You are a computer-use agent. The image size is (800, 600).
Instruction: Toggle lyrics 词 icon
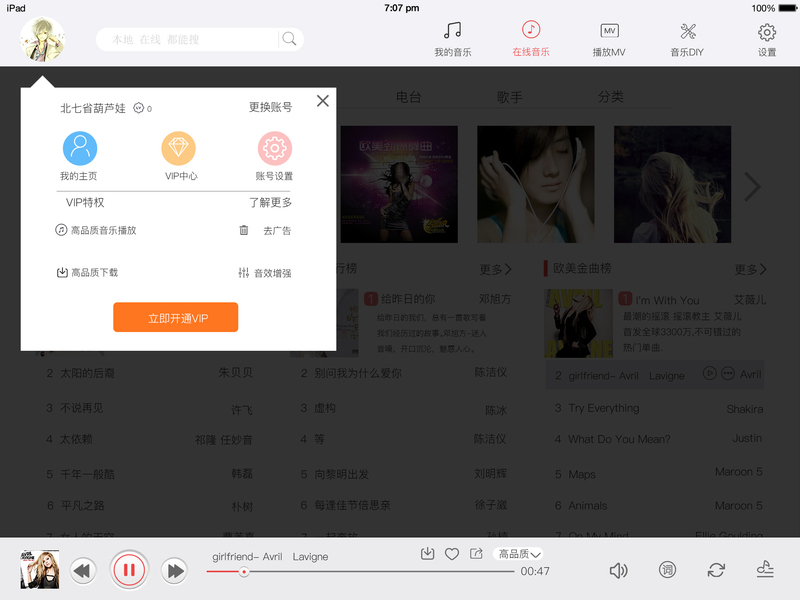pyautogui.click(x=667, y=569)
